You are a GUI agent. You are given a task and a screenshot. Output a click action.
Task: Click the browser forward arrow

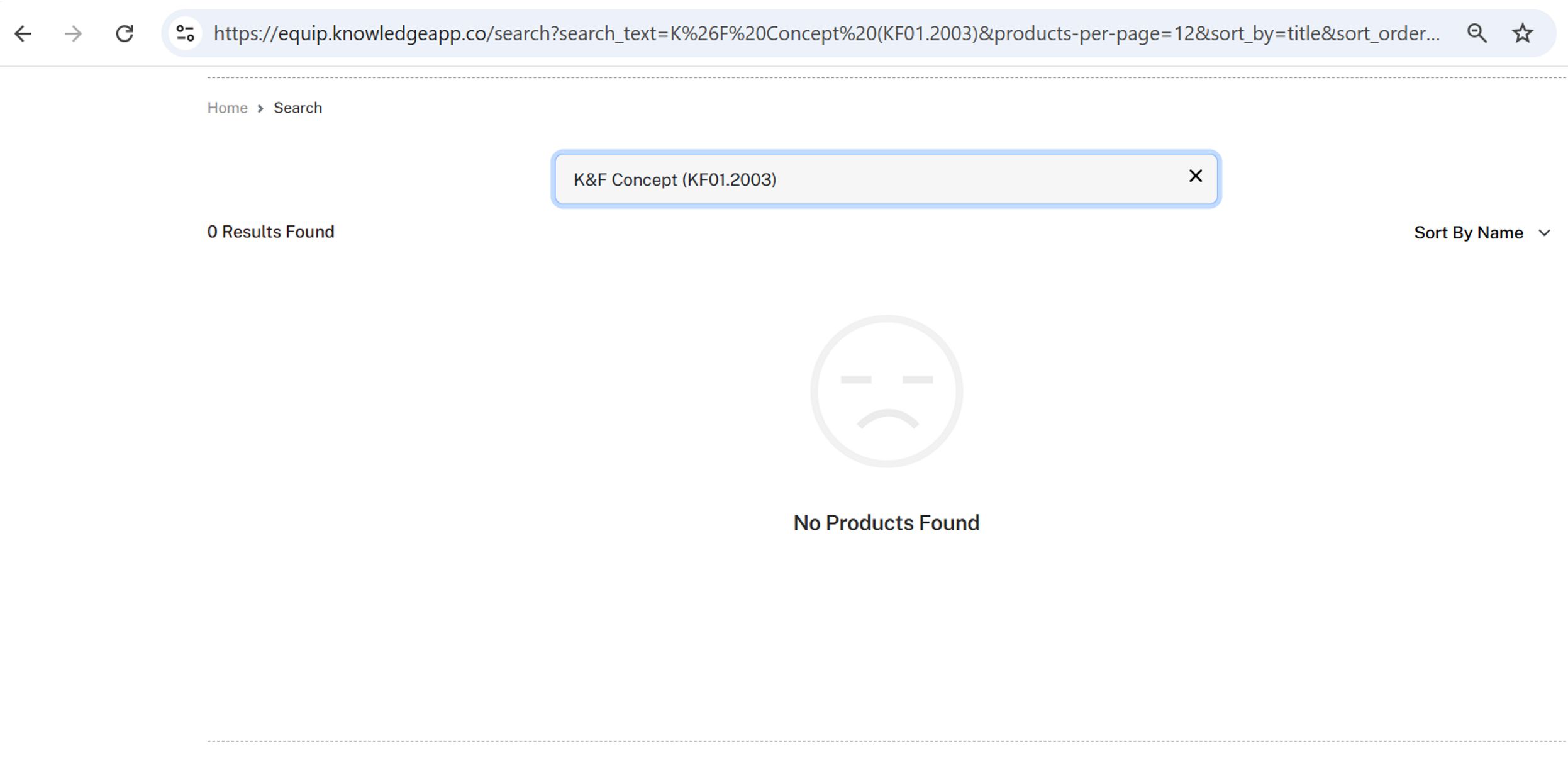[74, 33]
